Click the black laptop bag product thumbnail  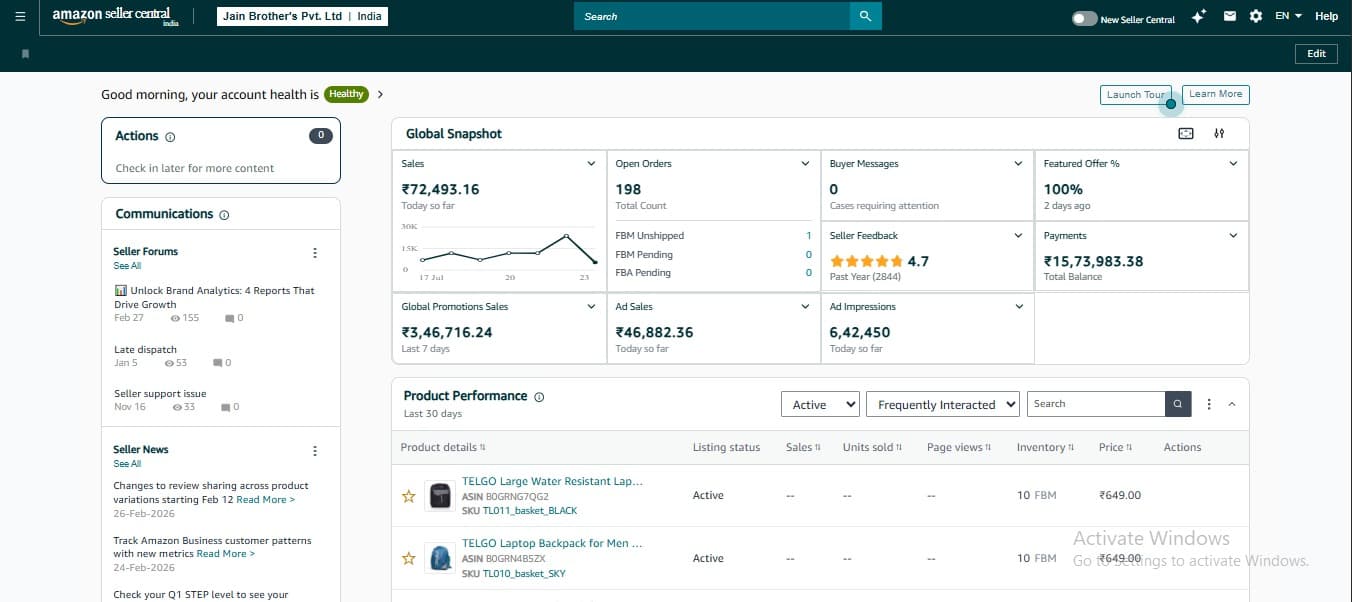click(440, 496)
